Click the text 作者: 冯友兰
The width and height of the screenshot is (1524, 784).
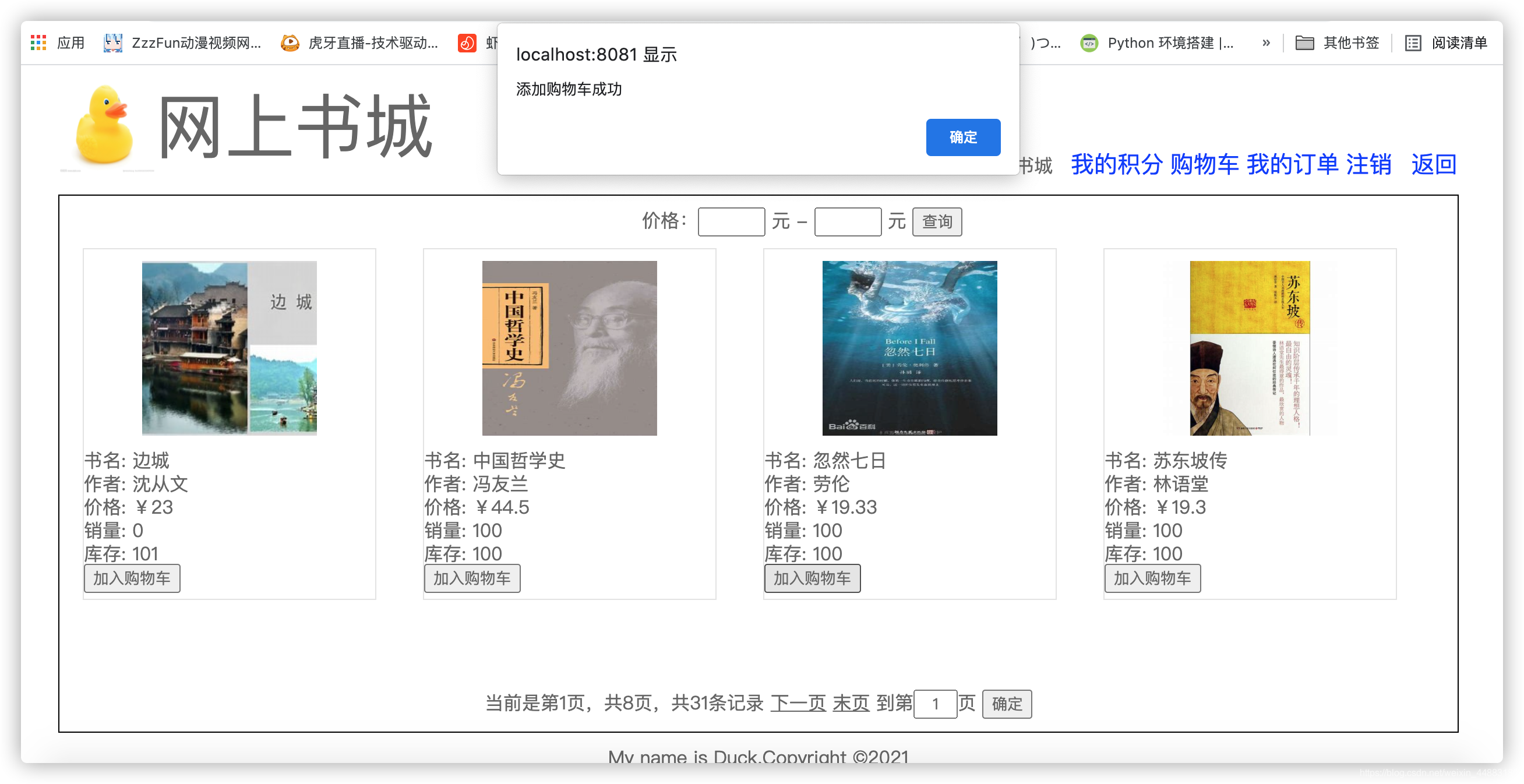pyautogui.click(x=477, y=483)
